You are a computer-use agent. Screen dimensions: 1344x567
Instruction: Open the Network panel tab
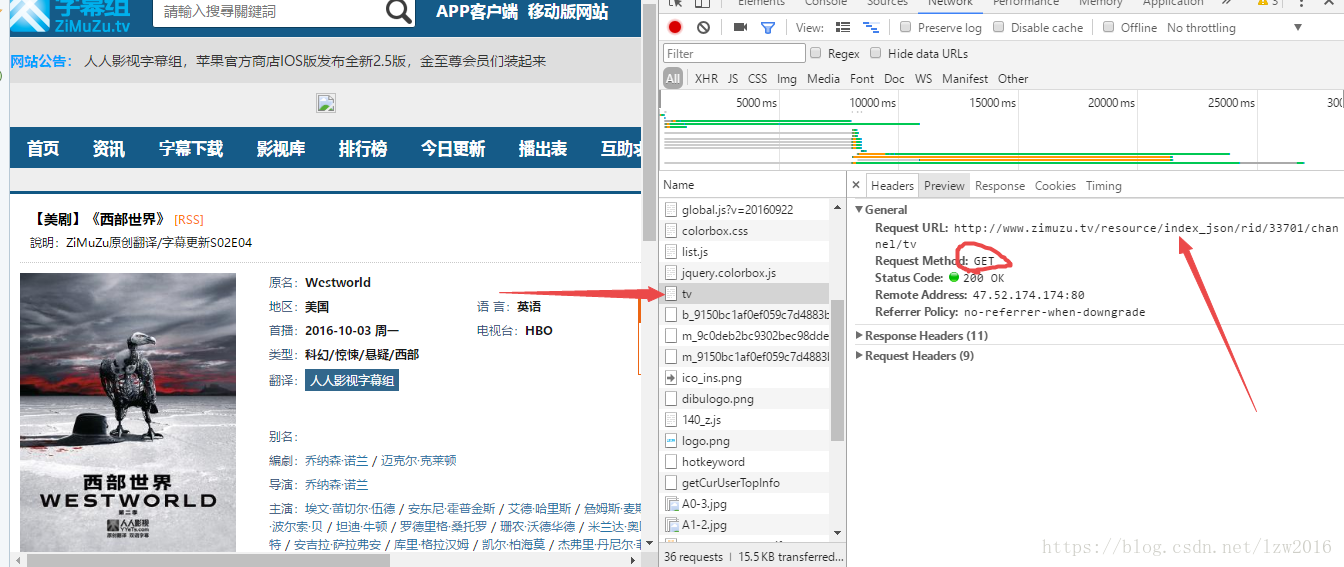tap(950, 3)
